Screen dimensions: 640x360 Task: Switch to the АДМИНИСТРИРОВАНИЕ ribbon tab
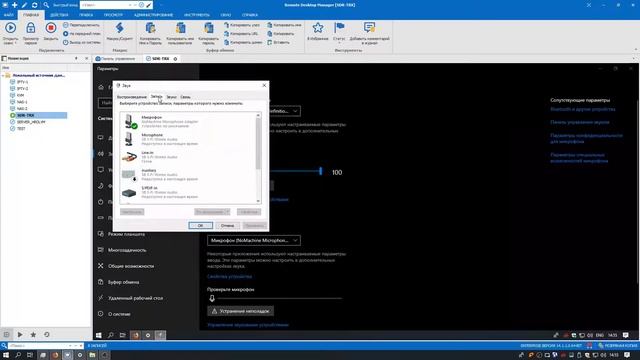(153, 15)
